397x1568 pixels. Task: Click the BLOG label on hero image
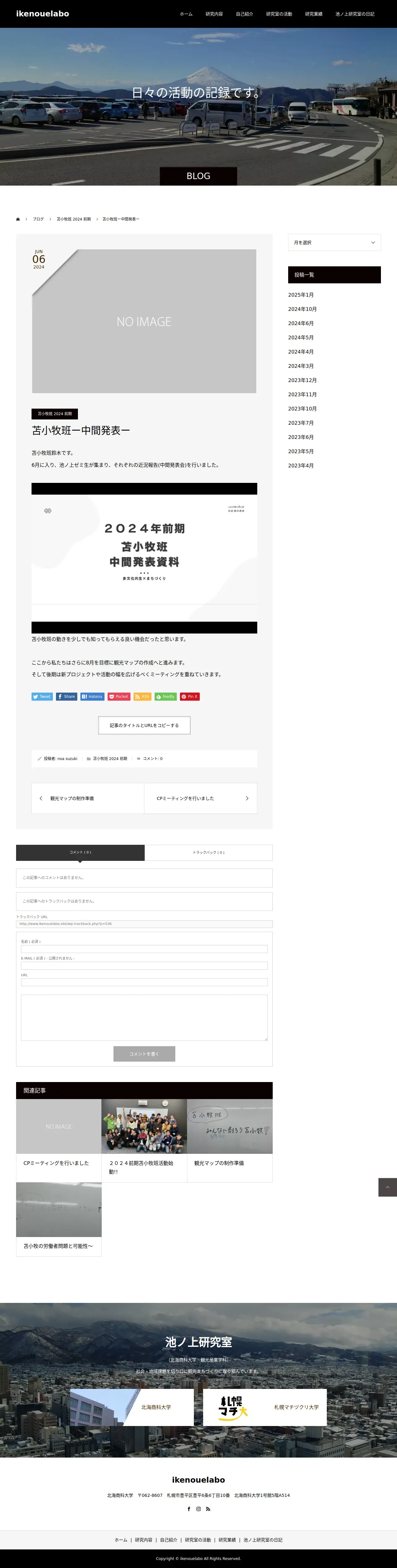pyautogui.click(x=198, y=176)
